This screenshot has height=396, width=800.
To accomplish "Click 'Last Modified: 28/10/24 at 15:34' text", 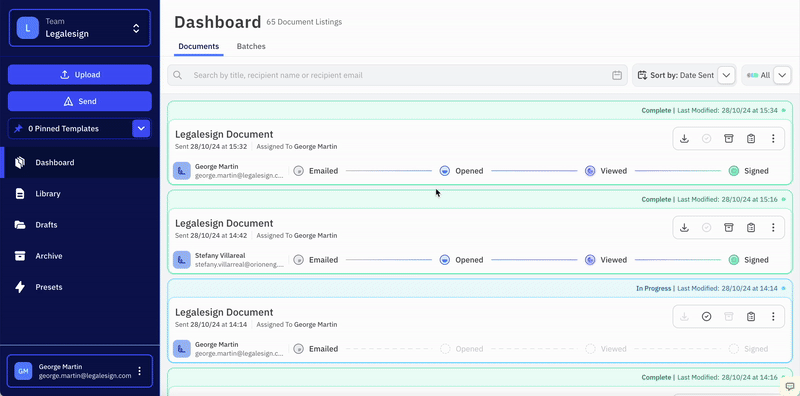I will tap(728, 110).
